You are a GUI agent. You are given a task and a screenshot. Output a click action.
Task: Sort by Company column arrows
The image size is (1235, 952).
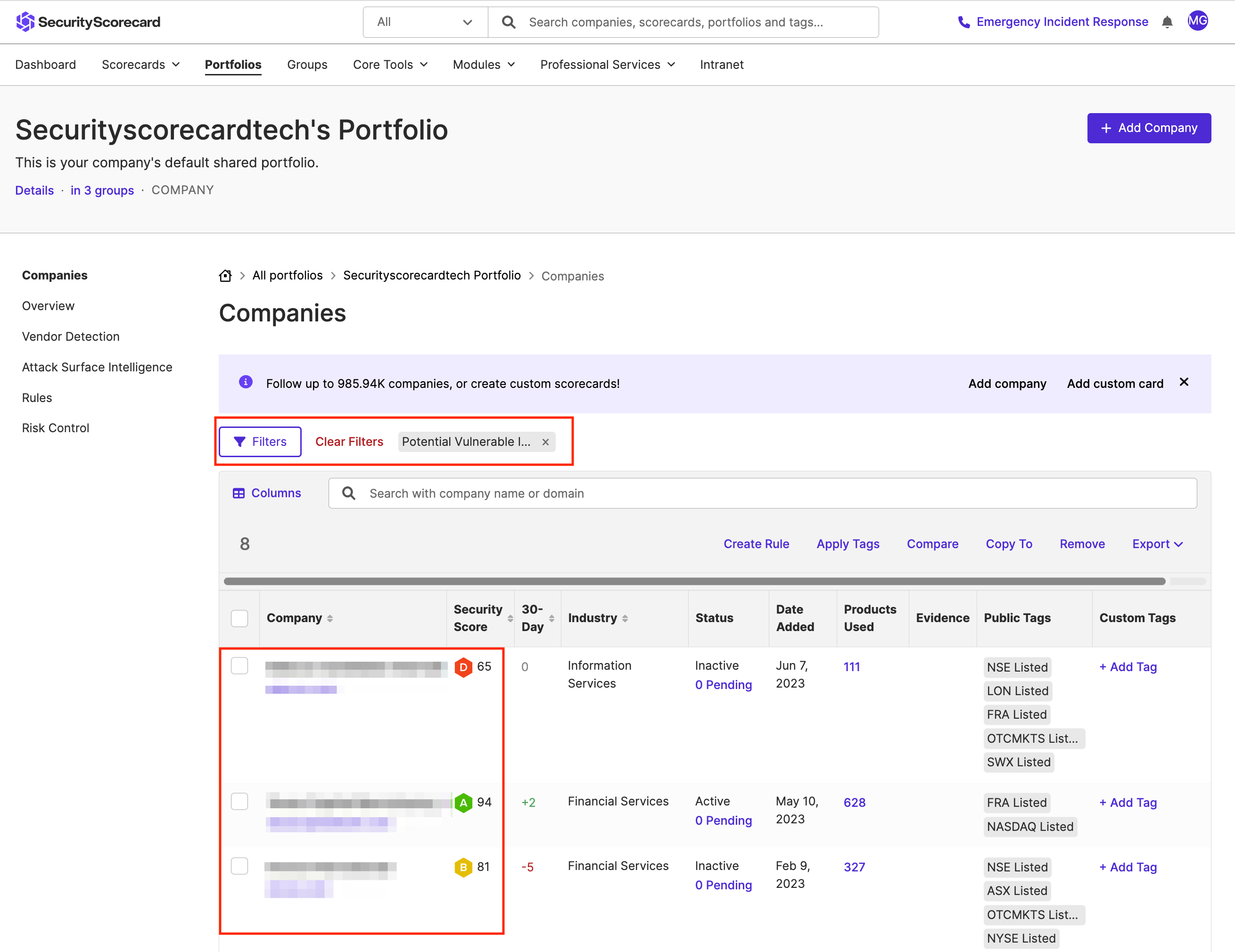329,618
